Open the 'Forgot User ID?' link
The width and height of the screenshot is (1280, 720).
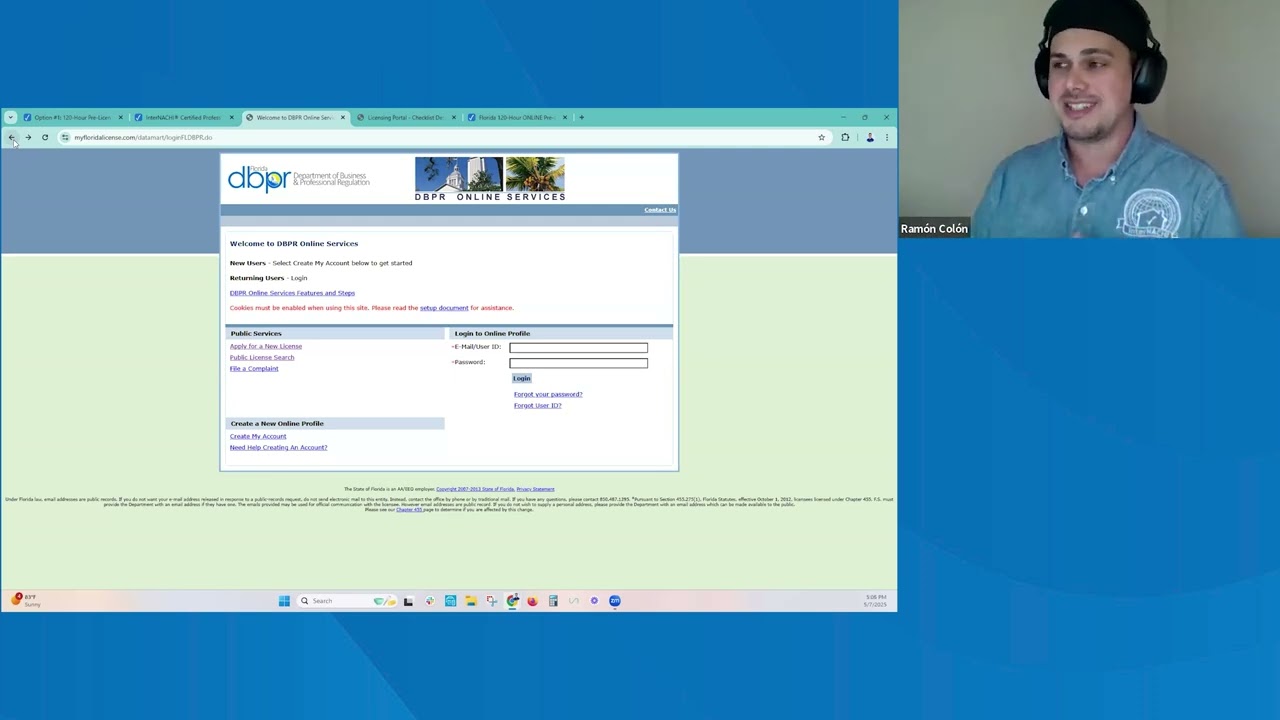coord(537,405)
